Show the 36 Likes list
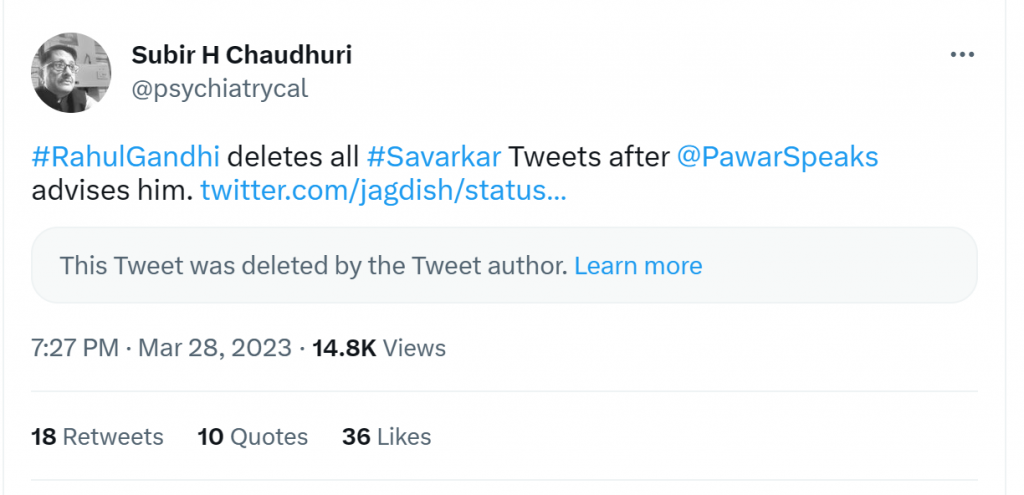This screenshot has width=1024, height=495. tap(387, 437)
